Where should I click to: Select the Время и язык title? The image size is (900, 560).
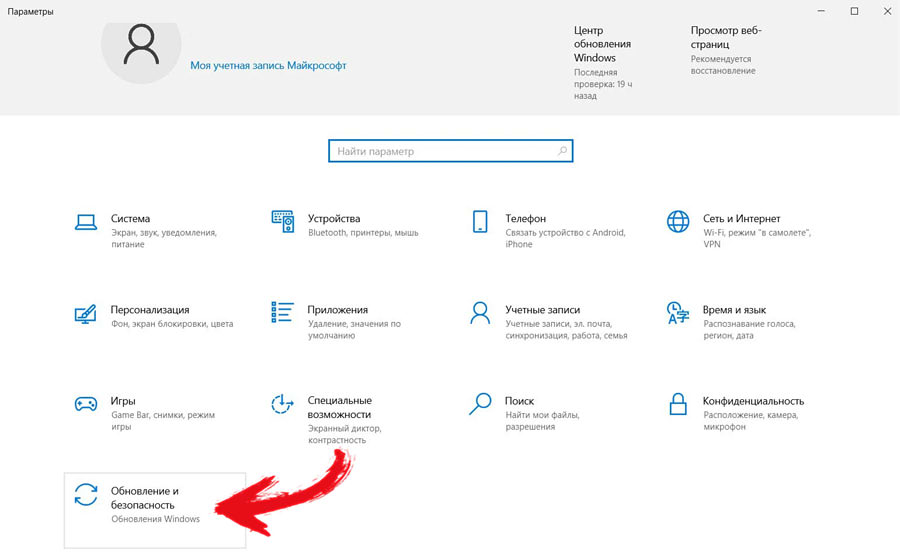click(734, 310)
